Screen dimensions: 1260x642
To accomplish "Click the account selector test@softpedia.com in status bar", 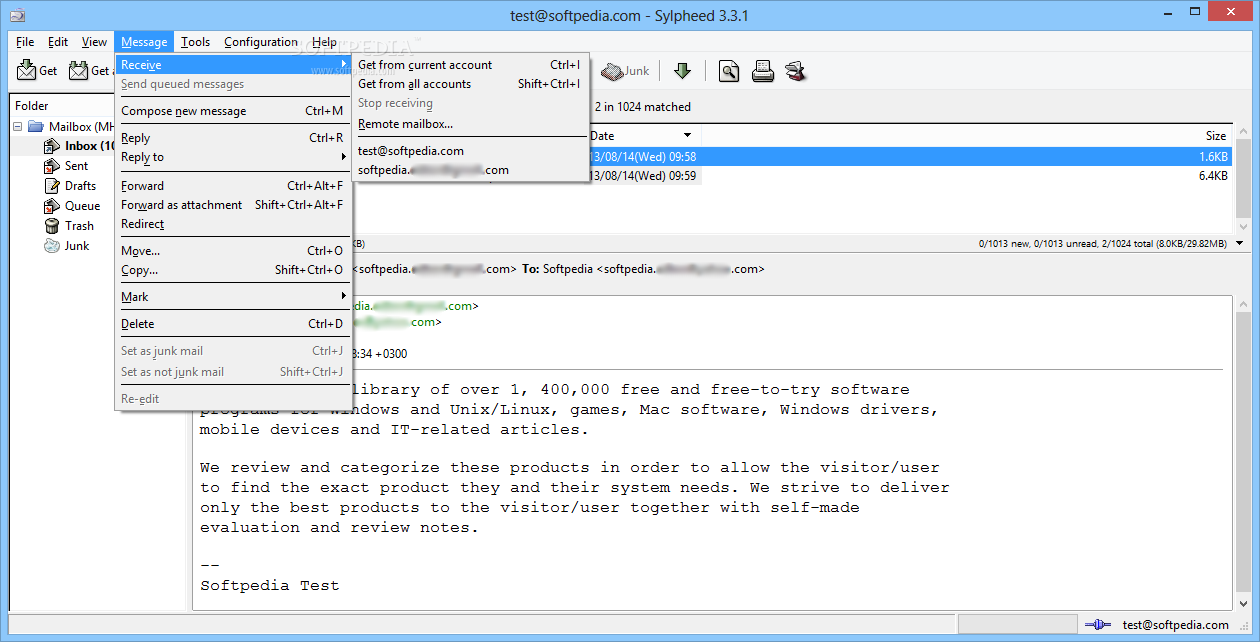I will [x=1176, y=625].
